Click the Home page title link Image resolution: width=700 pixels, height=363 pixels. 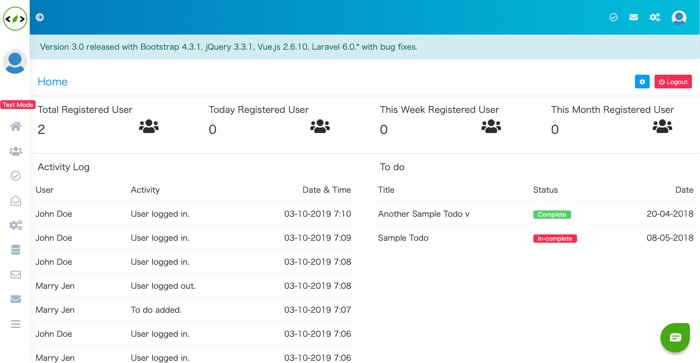point(52,82)
